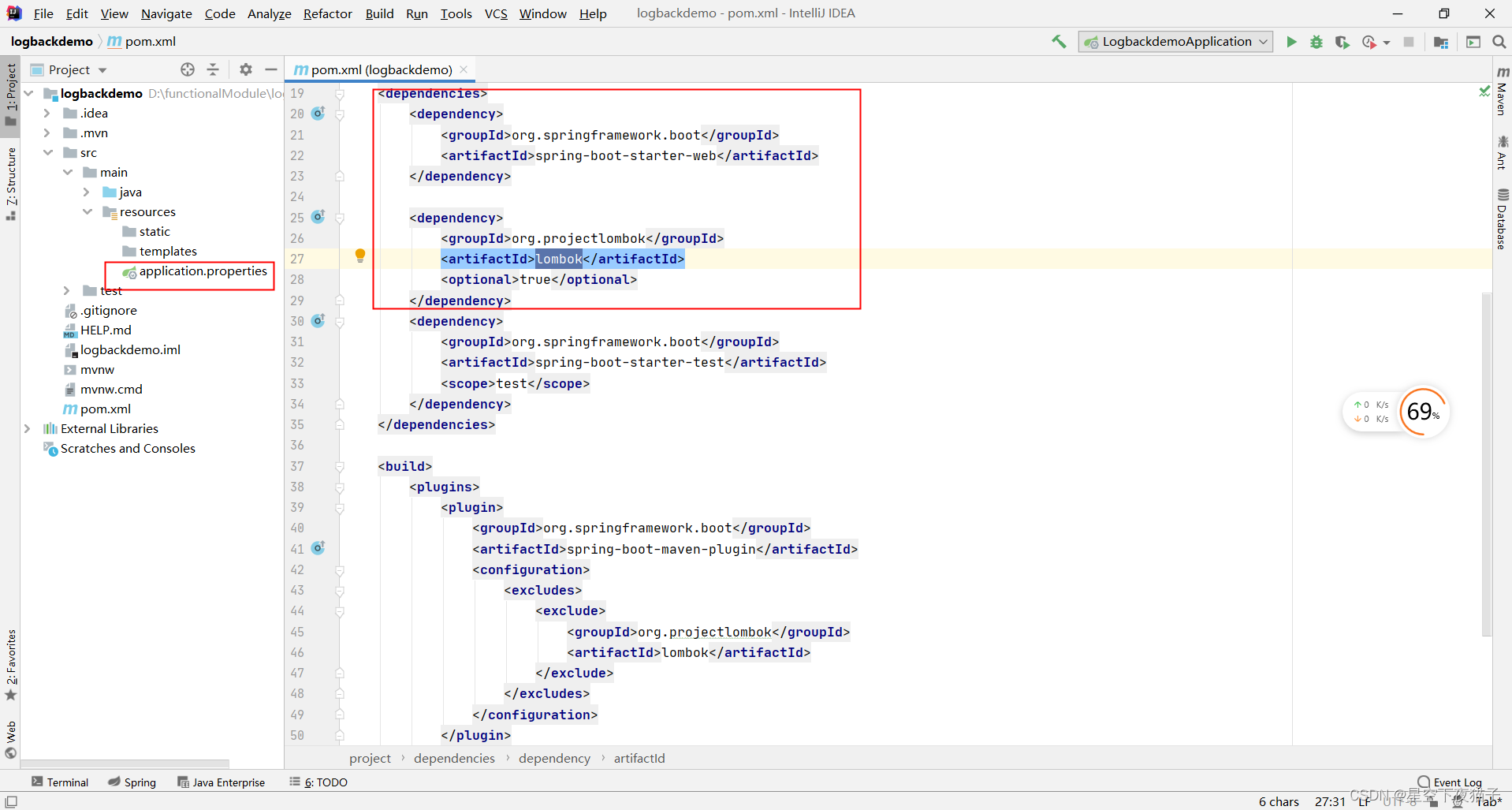Expand the .idea folder

pos(47,113)
